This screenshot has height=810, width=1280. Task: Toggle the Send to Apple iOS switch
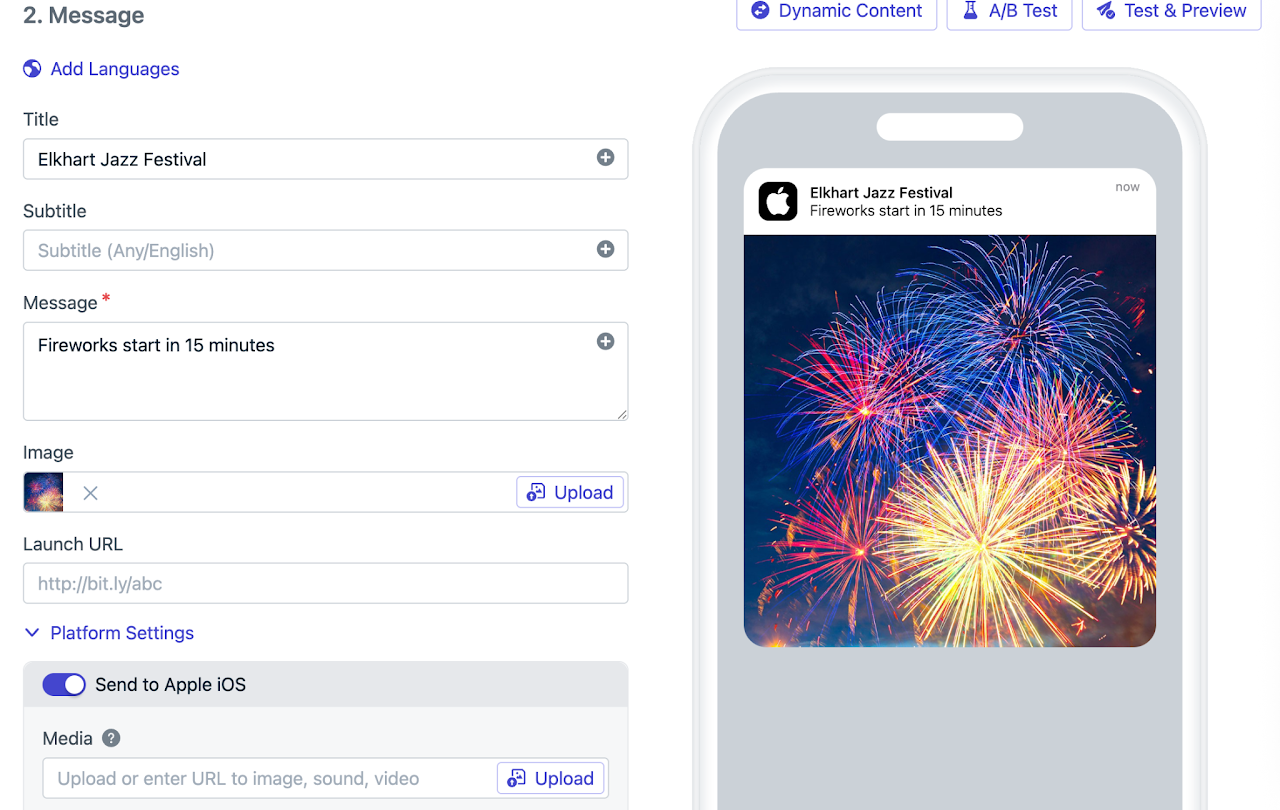coord(64,685)
